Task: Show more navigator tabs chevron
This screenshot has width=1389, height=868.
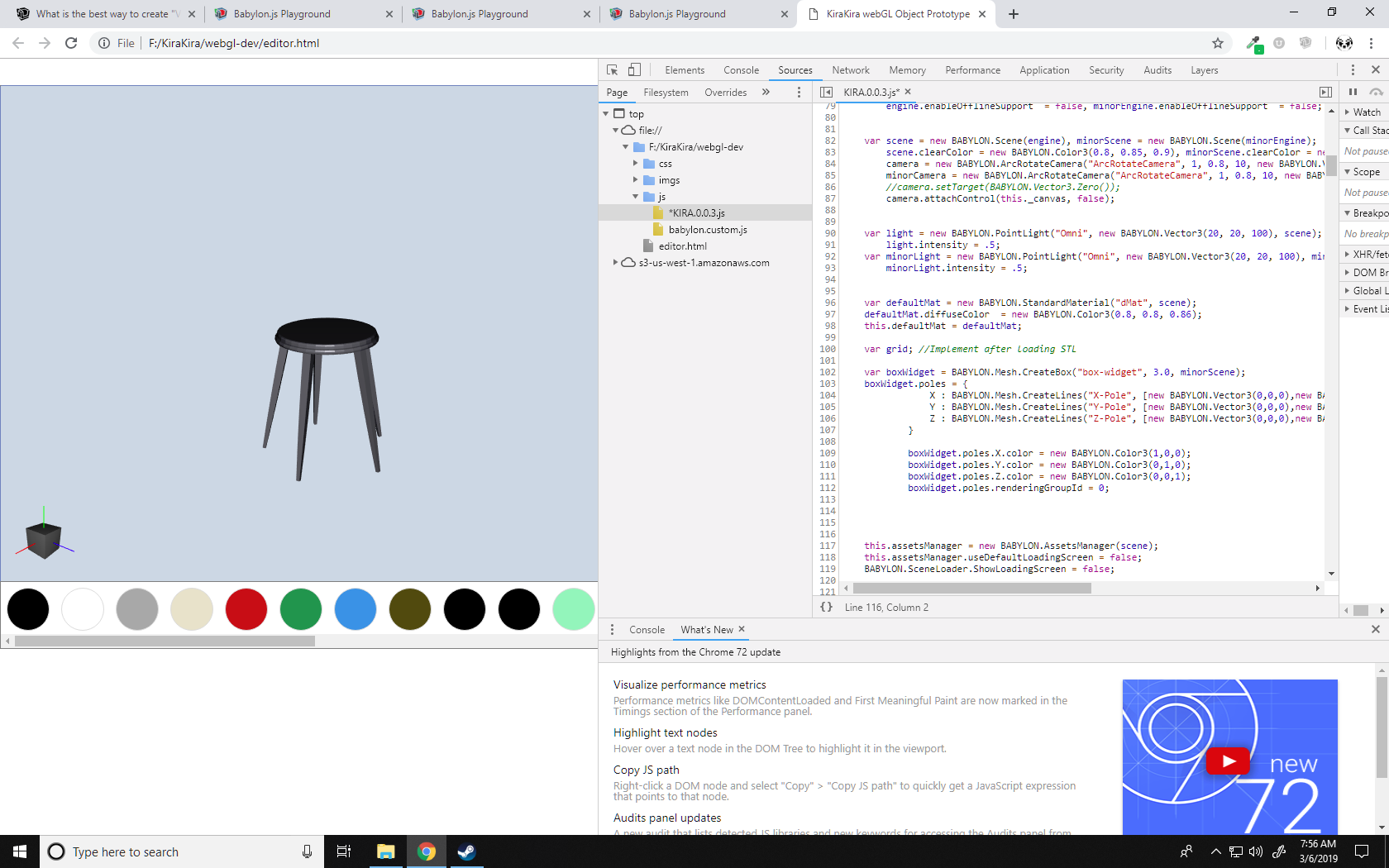Action: [x=766, y=92]
